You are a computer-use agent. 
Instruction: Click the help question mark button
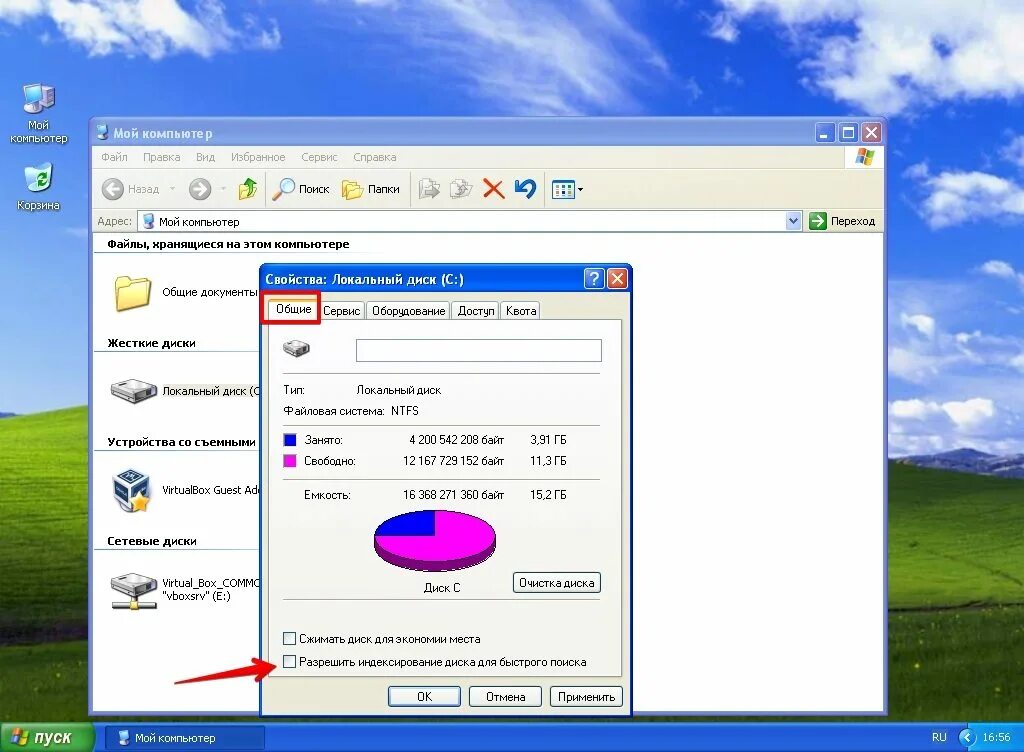coord(594,279)
